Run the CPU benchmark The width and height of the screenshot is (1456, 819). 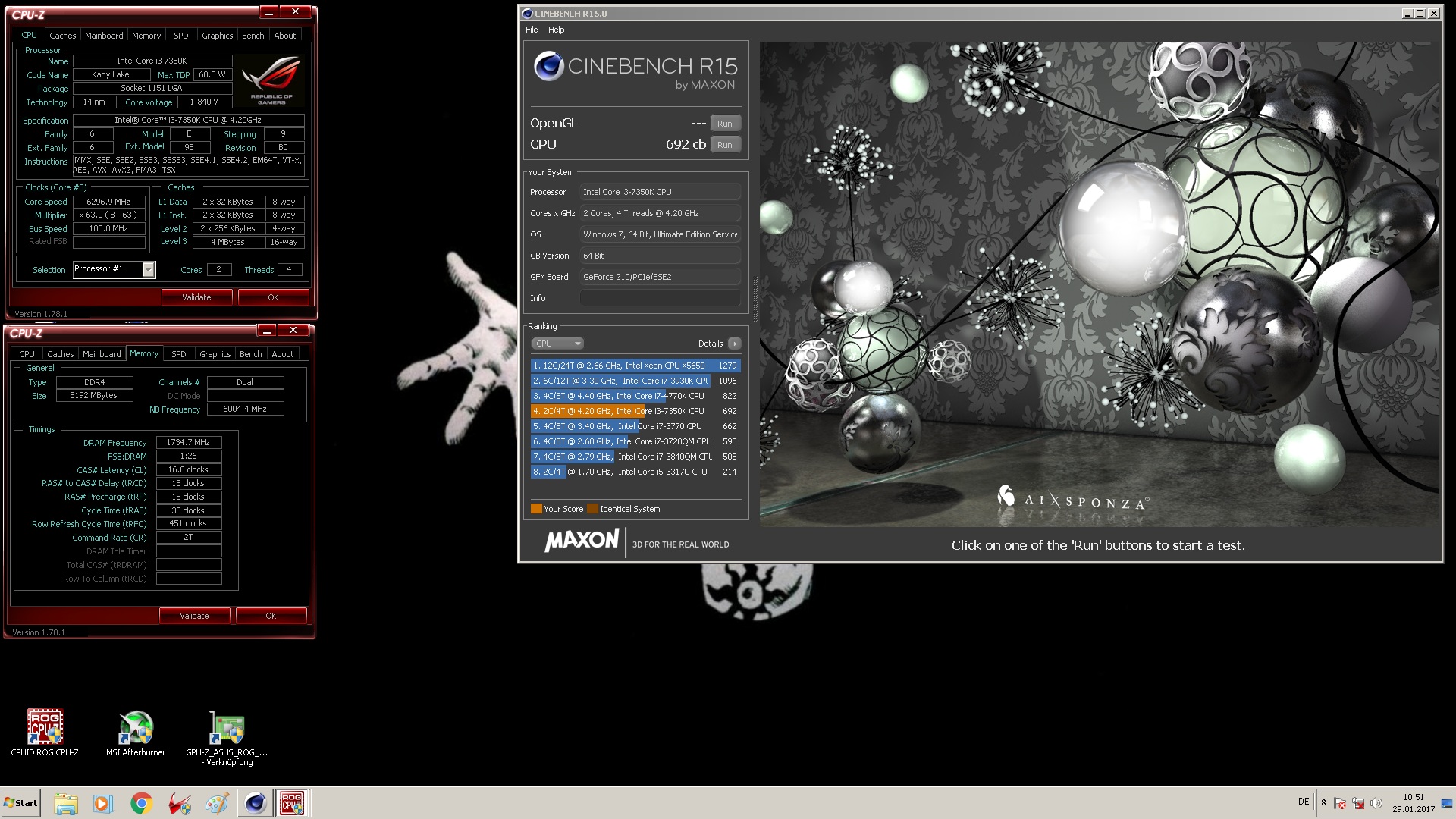pos(725,145)
